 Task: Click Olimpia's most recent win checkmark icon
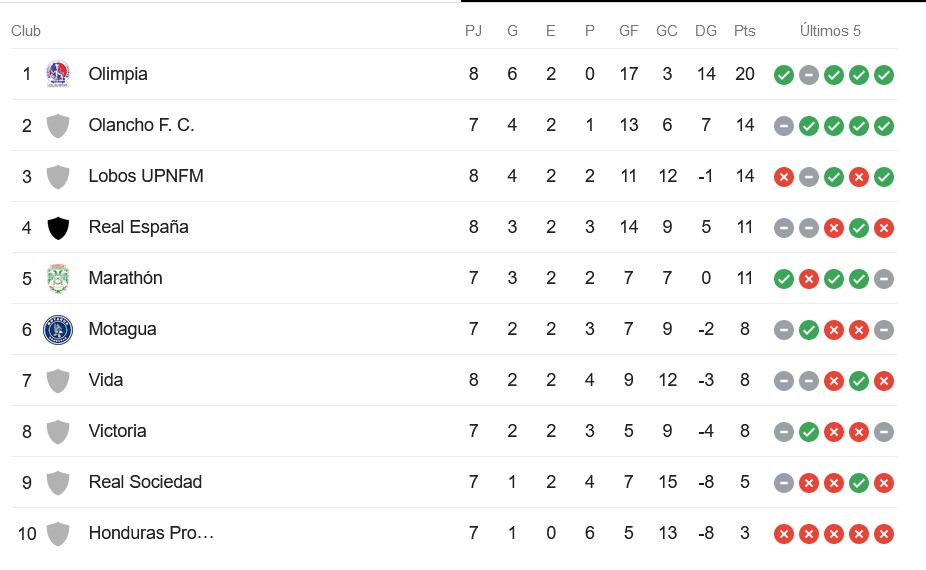[x=883, y=75]
